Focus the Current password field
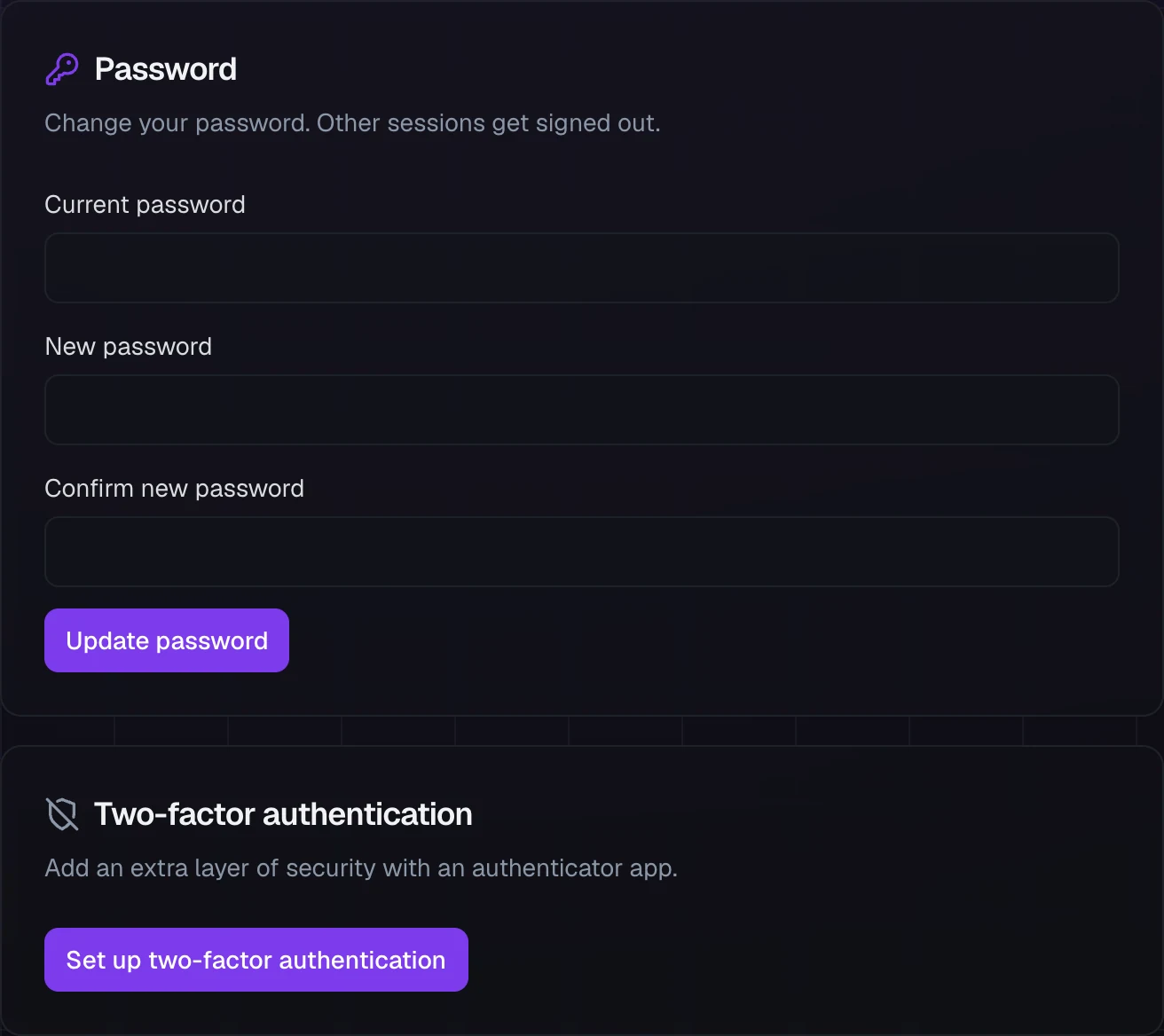Viewport: 1164px width, 1036px height. (582, 268)
